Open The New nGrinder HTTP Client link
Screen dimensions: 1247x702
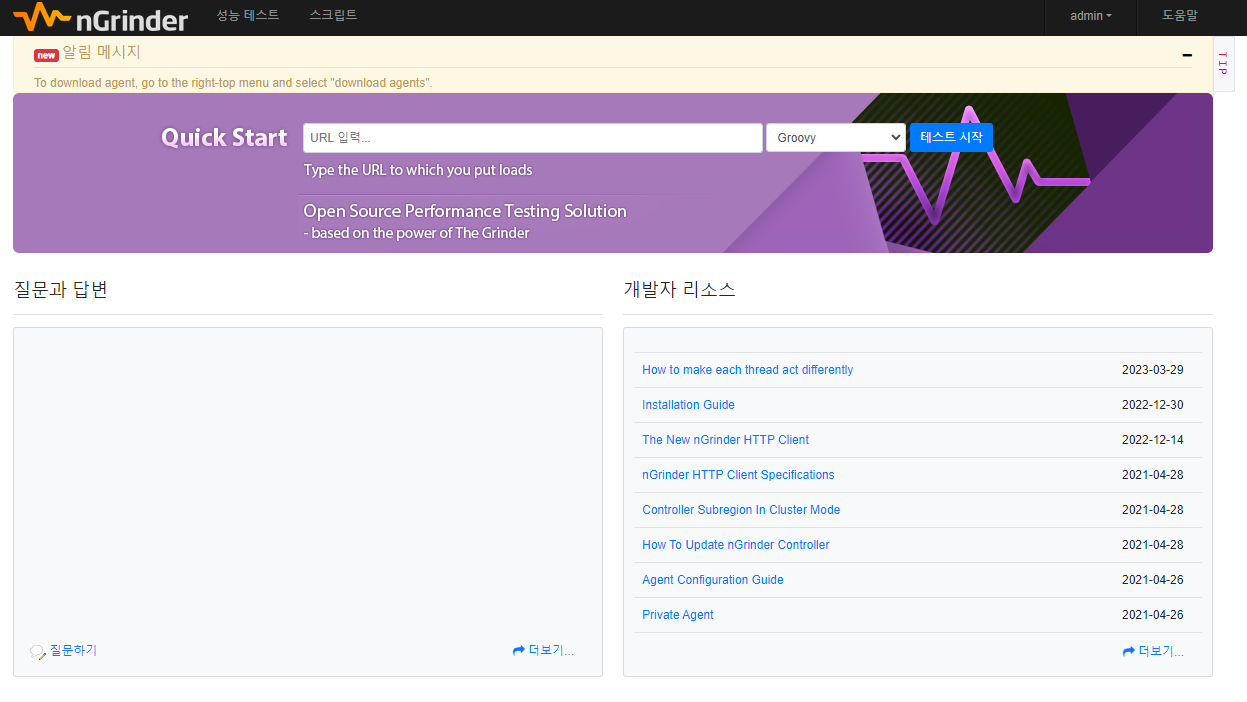pos(725,440)
